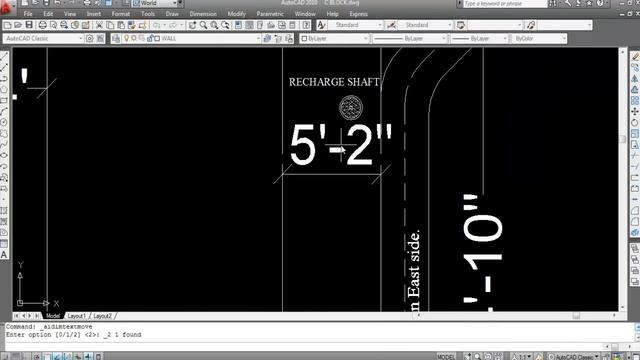This screenshot has width=640, height=360.
Task: Open Plot Preview in the Standard toolbar
Action: pos(53,25)
